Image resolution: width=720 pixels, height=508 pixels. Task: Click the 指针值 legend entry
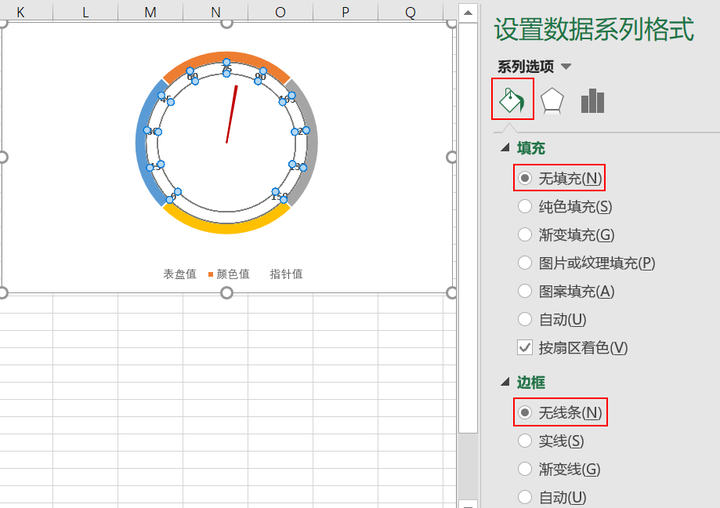[x=286, y=274]
